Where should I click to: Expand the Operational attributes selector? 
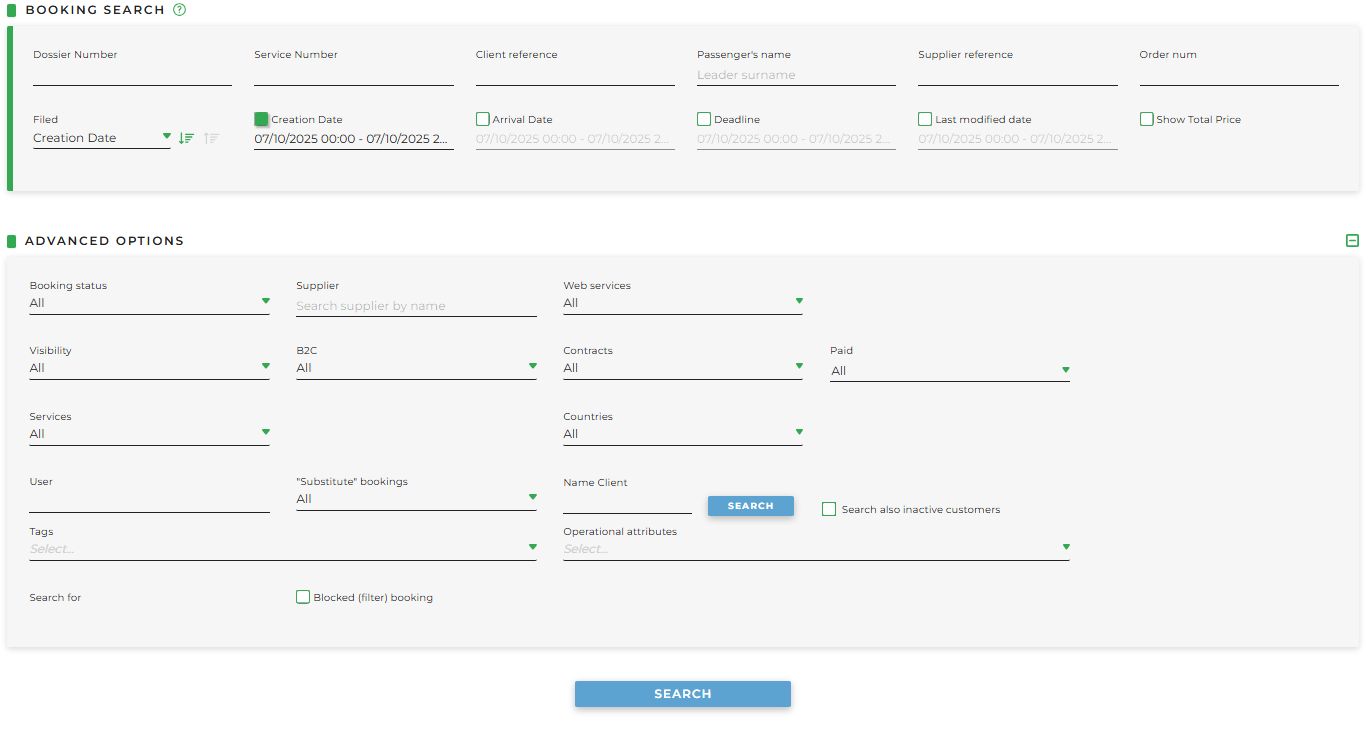[815, 549]
